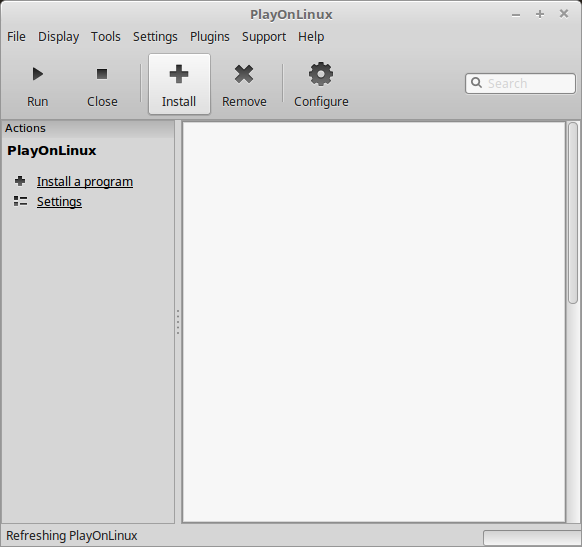
Task: Open the Support menu
Action: pos(264,37)
